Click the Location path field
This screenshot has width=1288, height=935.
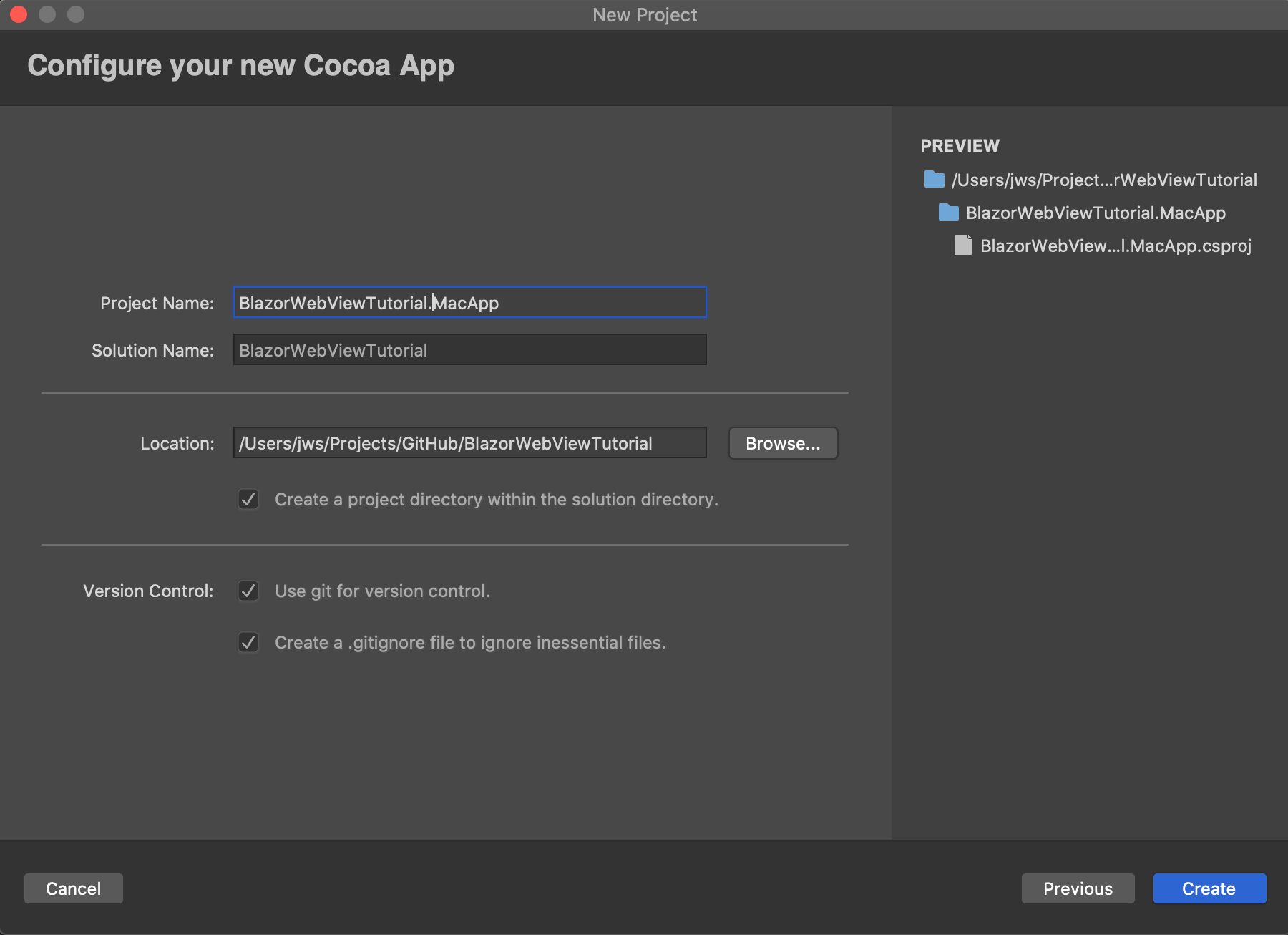[469, 443]
